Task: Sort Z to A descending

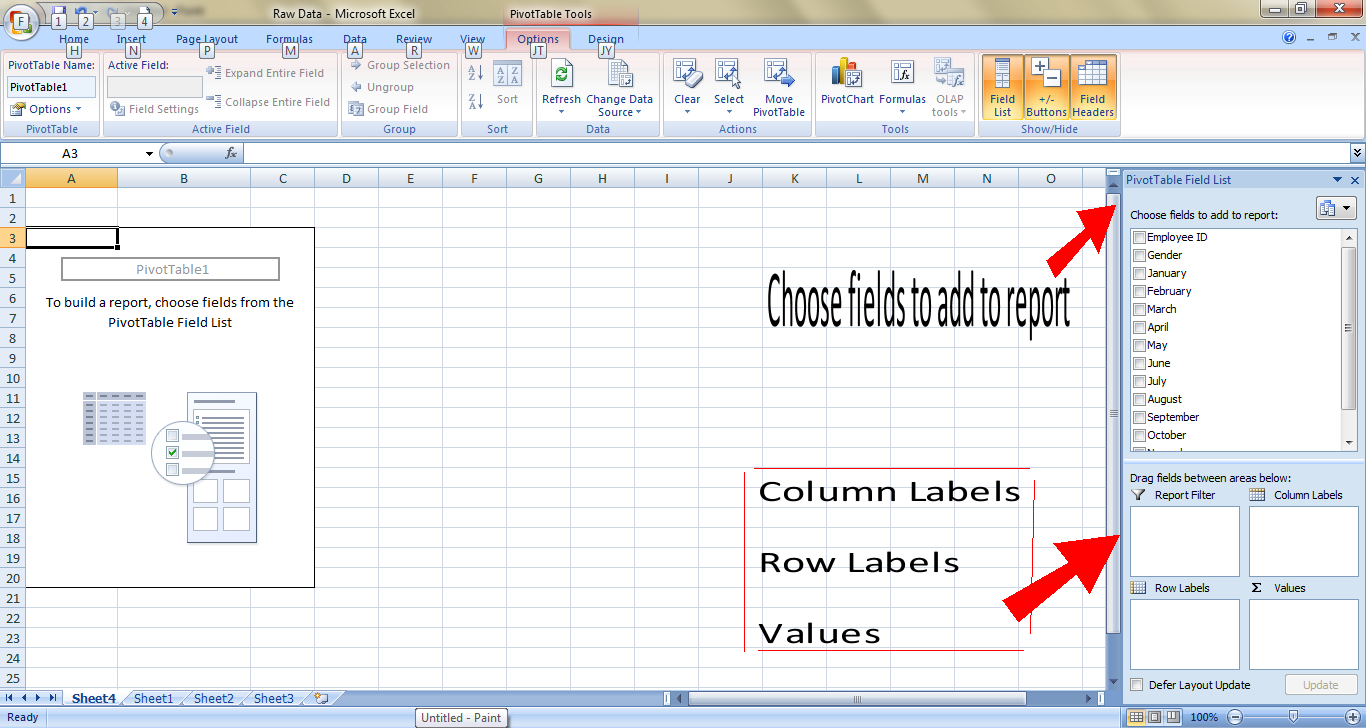Action: point(476,101)
